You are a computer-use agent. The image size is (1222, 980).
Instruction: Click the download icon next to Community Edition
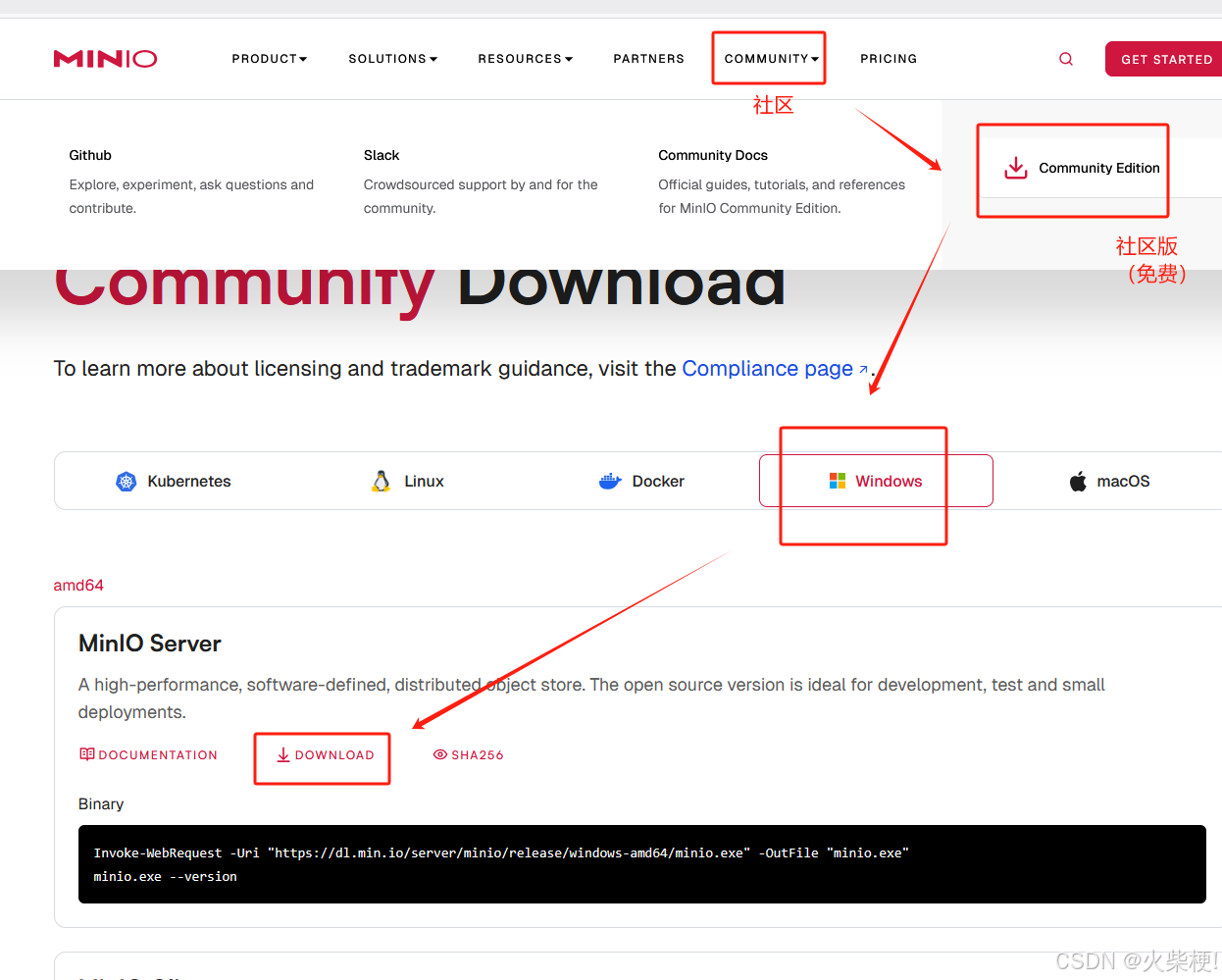point(1014,168)
